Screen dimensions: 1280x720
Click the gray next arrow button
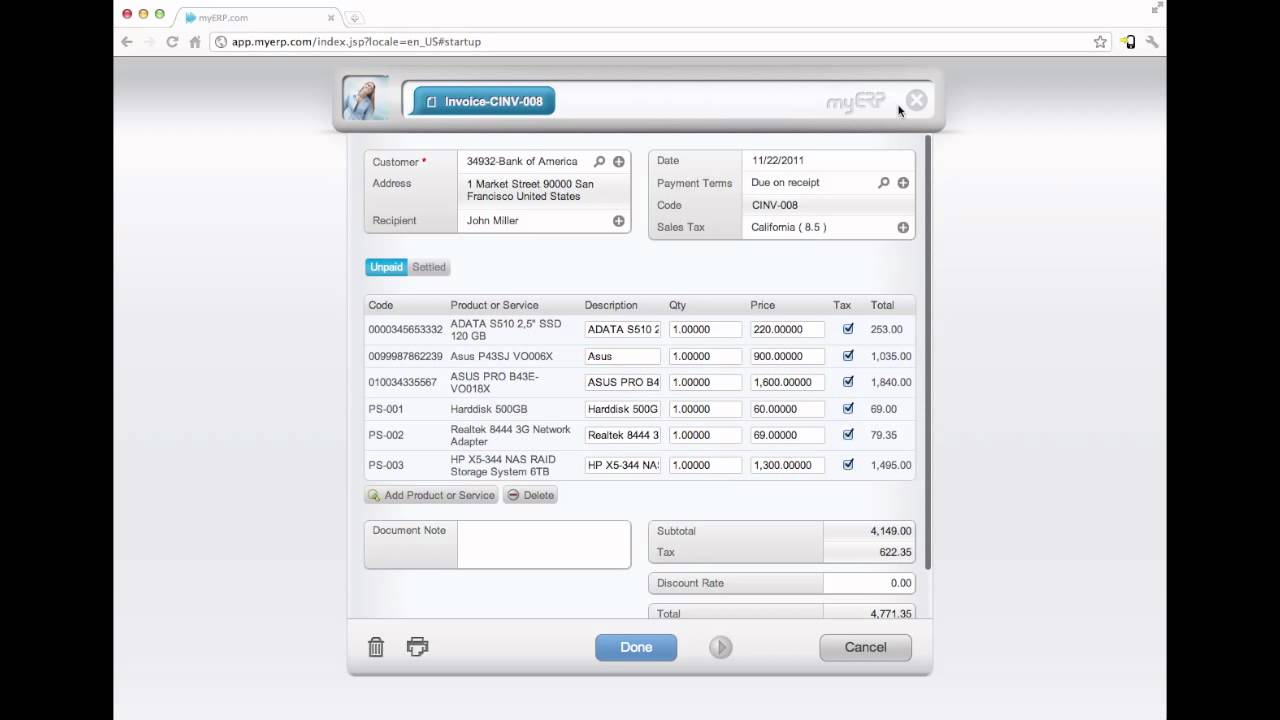point(721,647)
